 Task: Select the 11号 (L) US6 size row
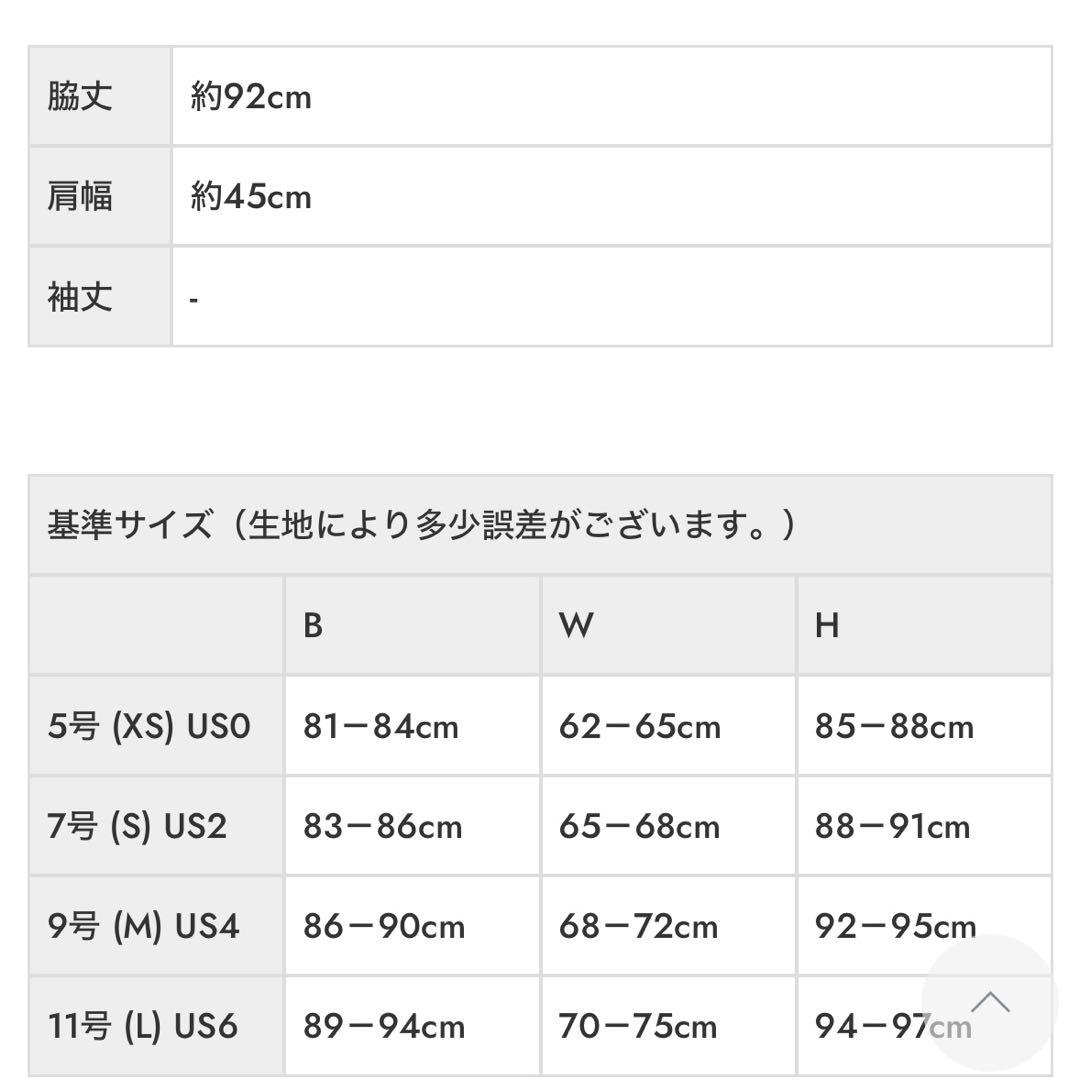pyautogui.click(x=143, y=1026)
